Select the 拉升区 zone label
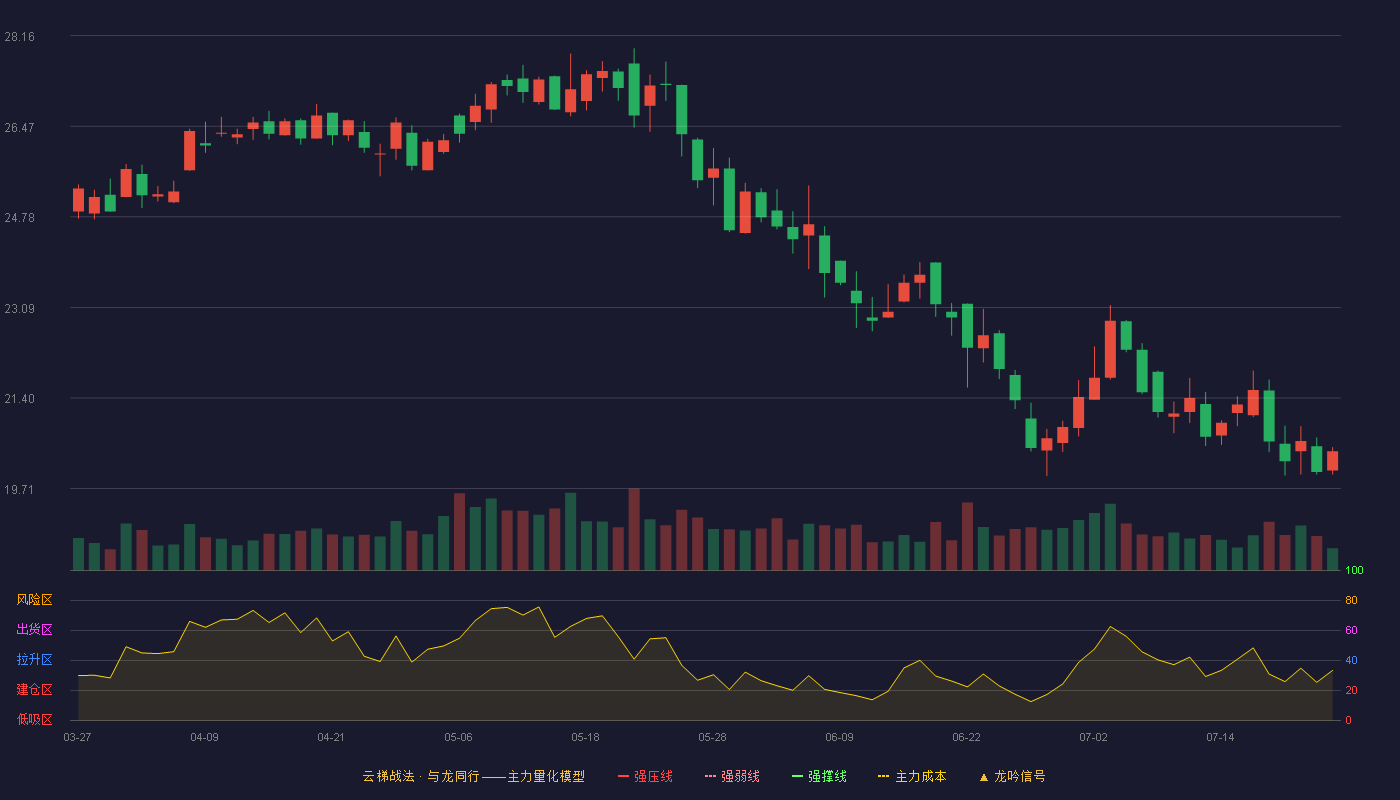Viewport: 1400px width, 800px height. (x=34, y=660)
